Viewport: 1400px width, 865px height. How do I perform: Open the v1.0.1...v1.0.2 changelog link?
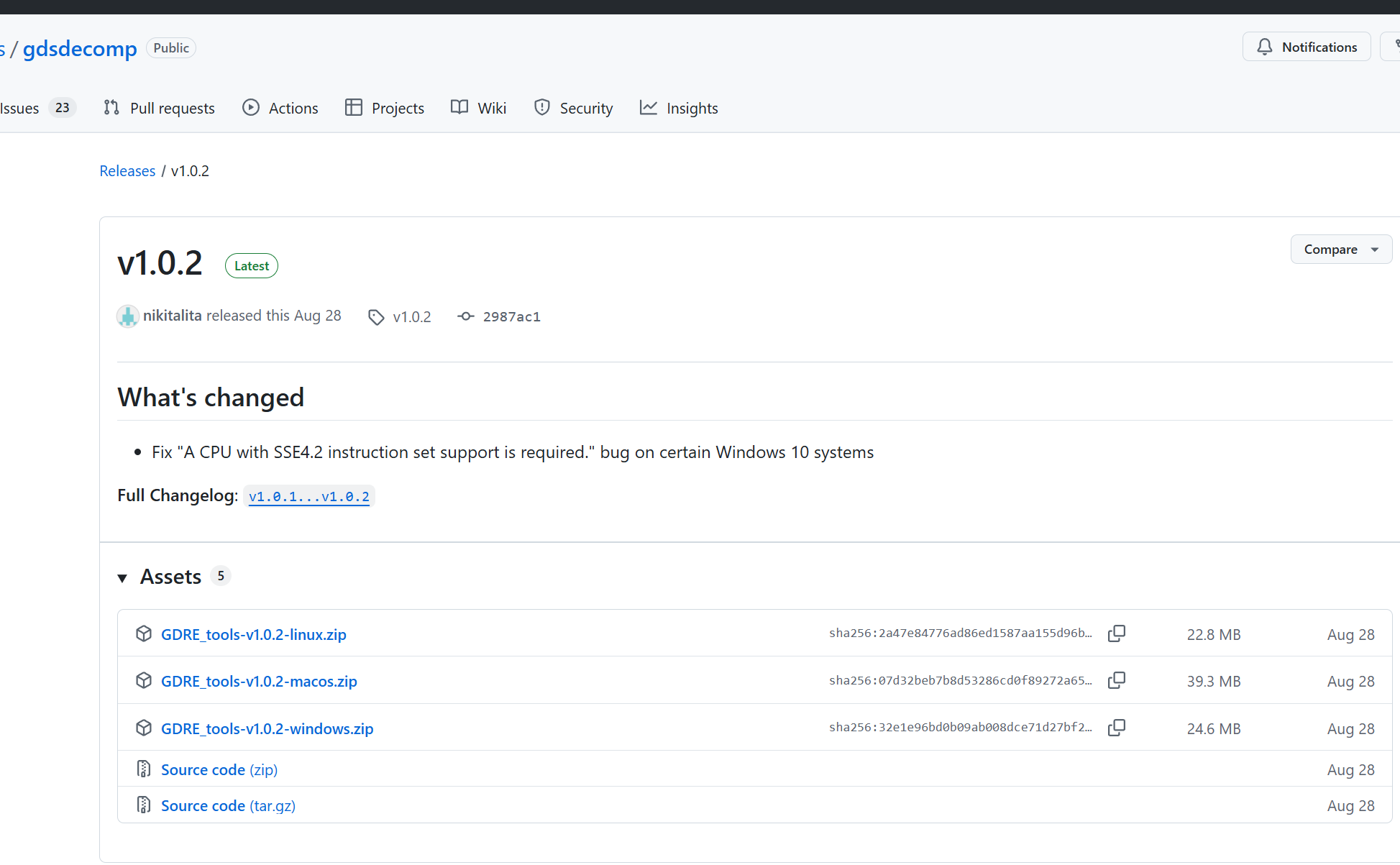pos(308,496)
